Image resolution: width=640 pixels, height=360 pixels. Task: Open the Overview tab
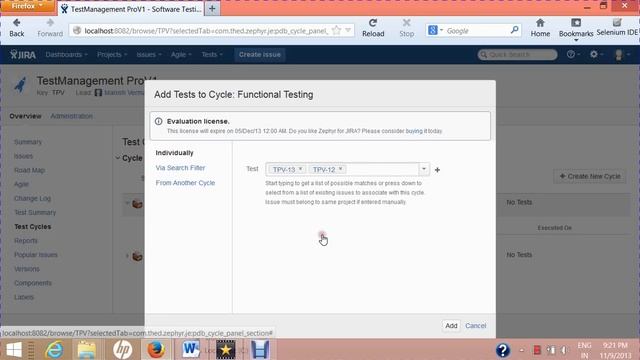tap(25, 116)
